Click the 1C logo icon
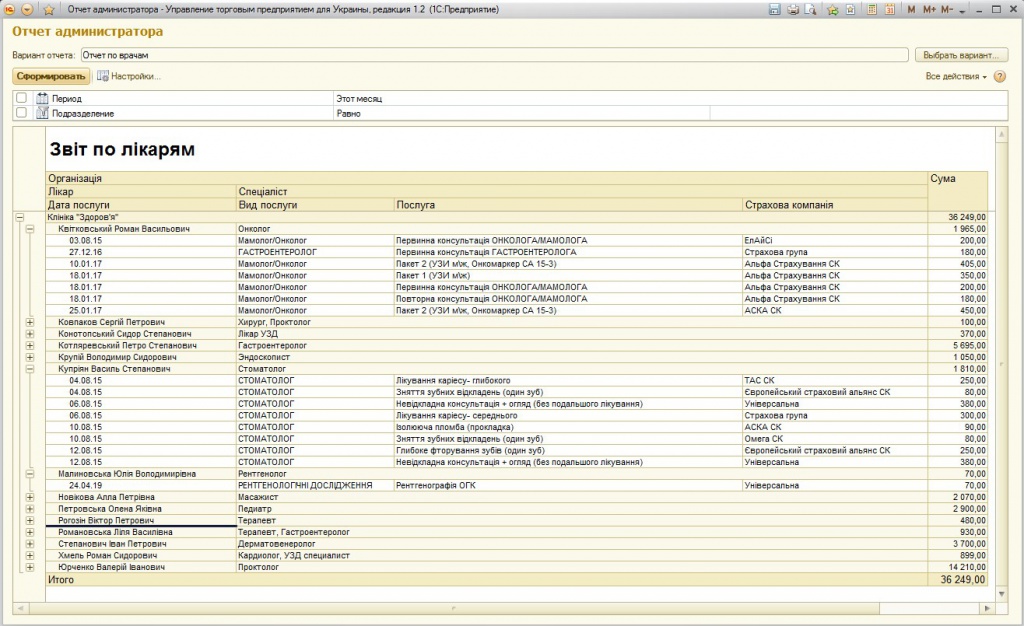This screenshot has height=626, width=1024. coord(9,10)
